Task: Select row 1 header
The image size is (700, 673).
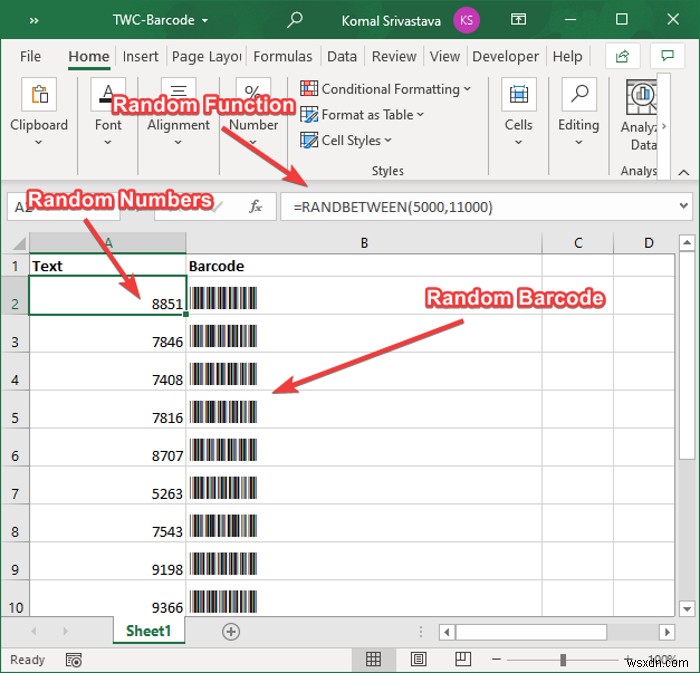Action: pos(15,266)
